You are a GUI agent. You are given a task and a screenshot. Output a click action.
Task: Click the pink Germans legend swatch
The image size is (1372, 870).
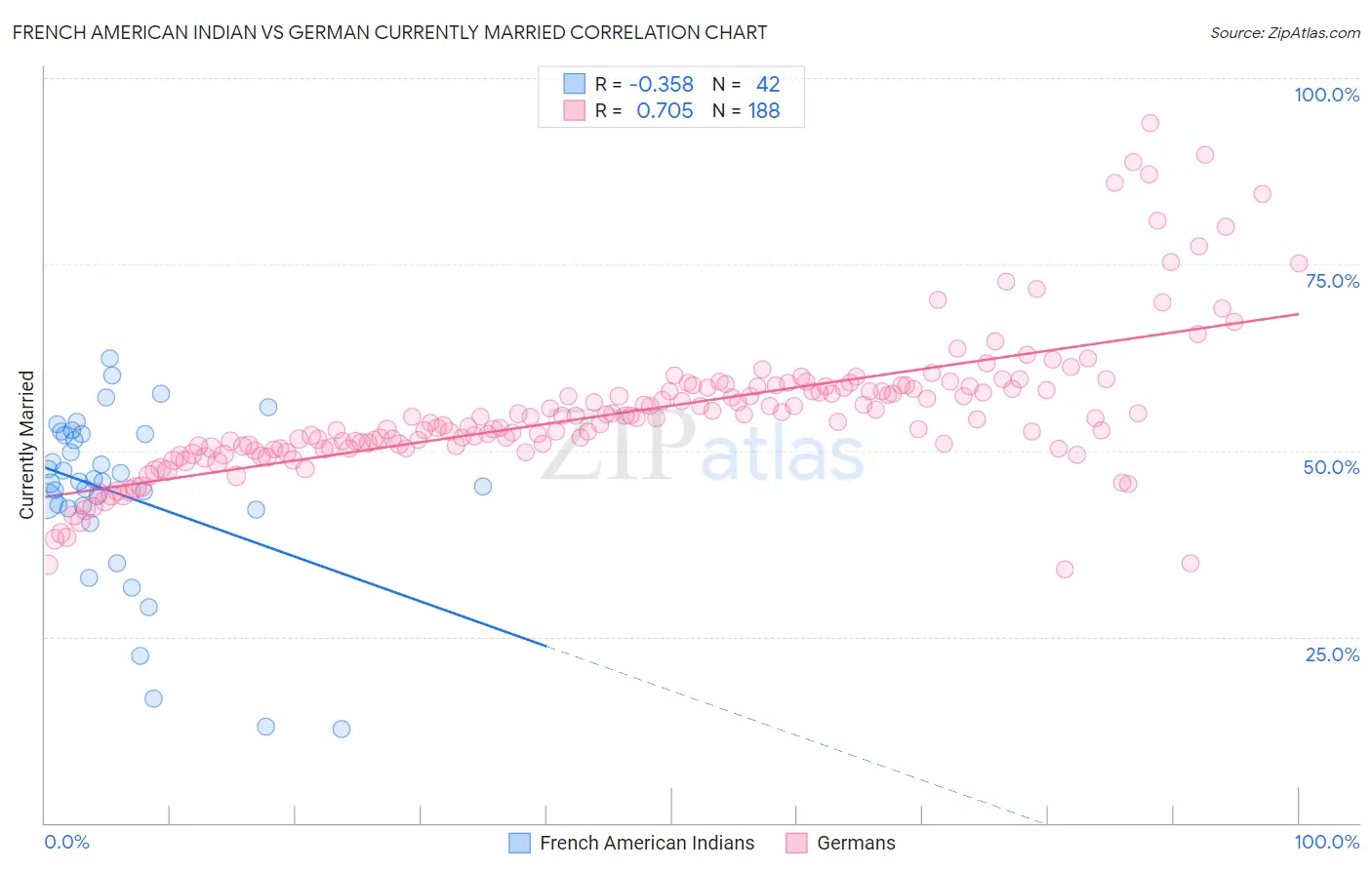tap(797, 843)
